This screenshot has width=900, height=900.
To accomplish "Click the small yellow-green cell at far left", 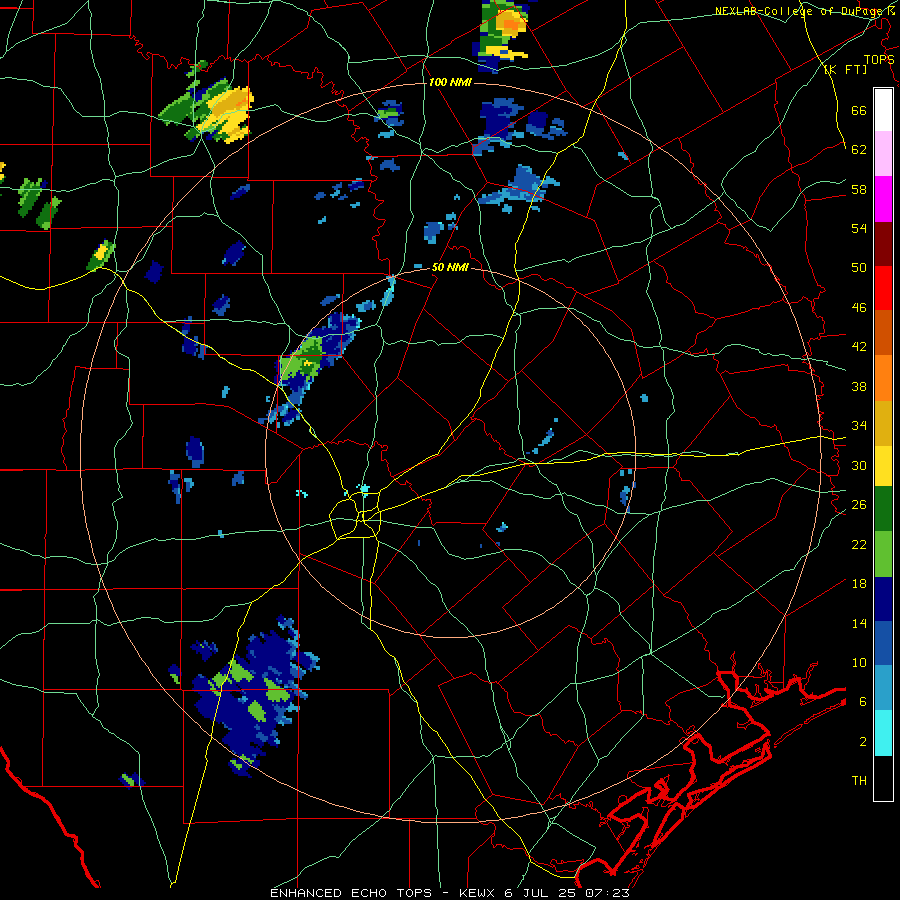I will coord(101,255).
